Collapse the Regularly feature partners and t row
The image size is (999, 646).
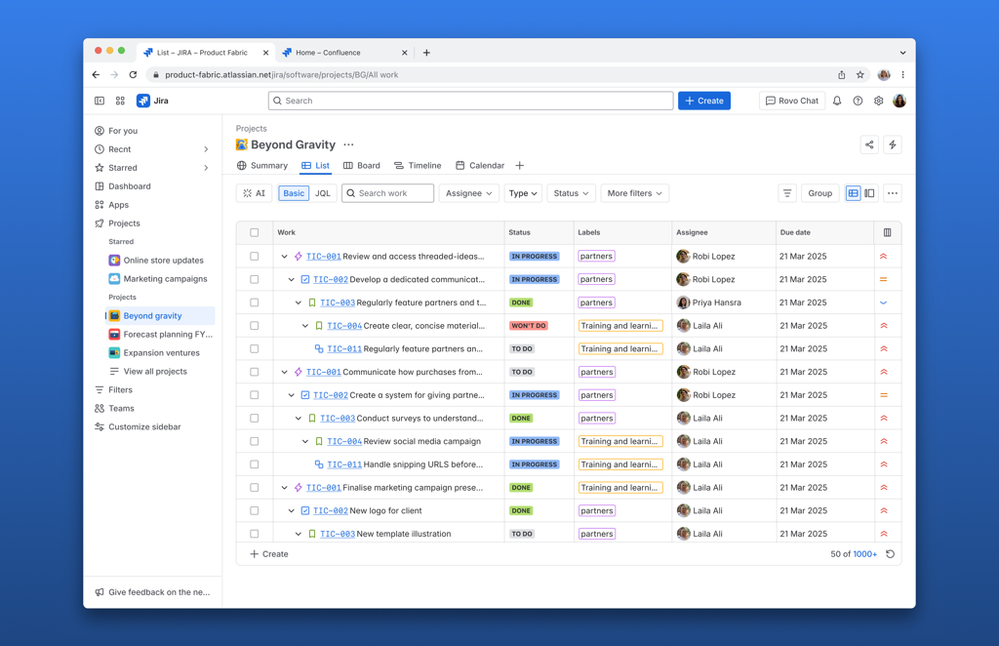(x=298, y=303)
